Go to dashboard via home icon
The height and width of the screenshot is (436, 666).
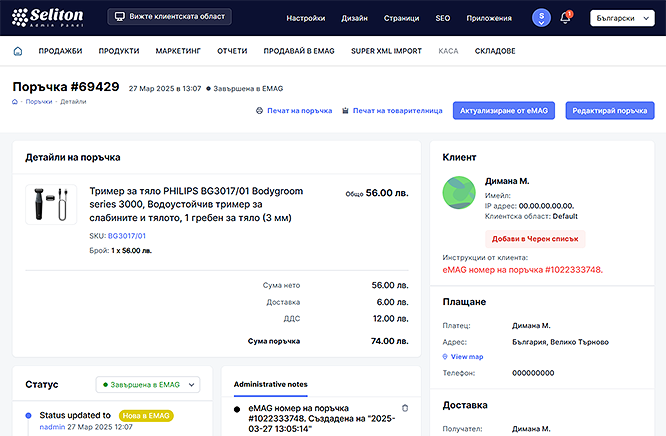[18, 50]
